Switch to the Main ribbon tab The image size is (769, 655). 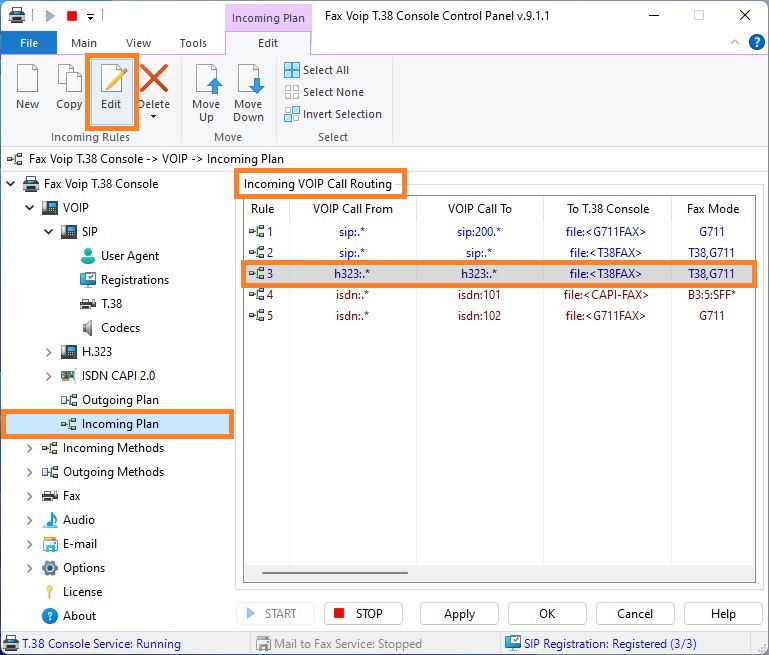coord(84,43)
